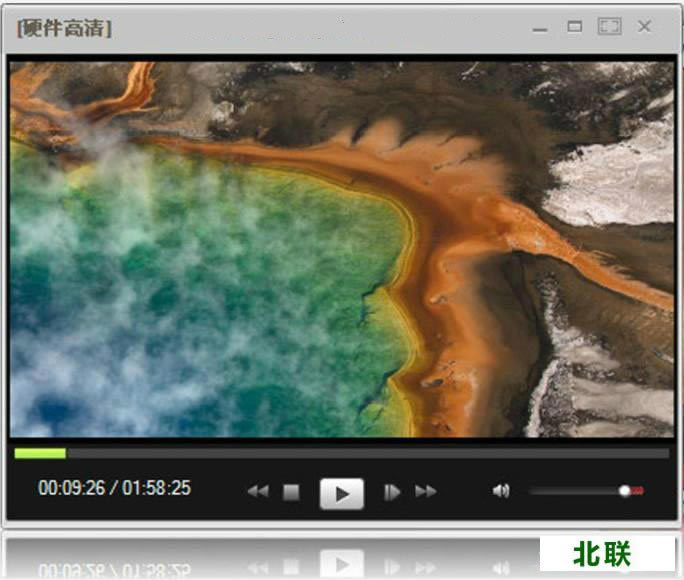Screen dimensions: 684x580
Task: Stop the video playback
Action: [x=291, y=492]
